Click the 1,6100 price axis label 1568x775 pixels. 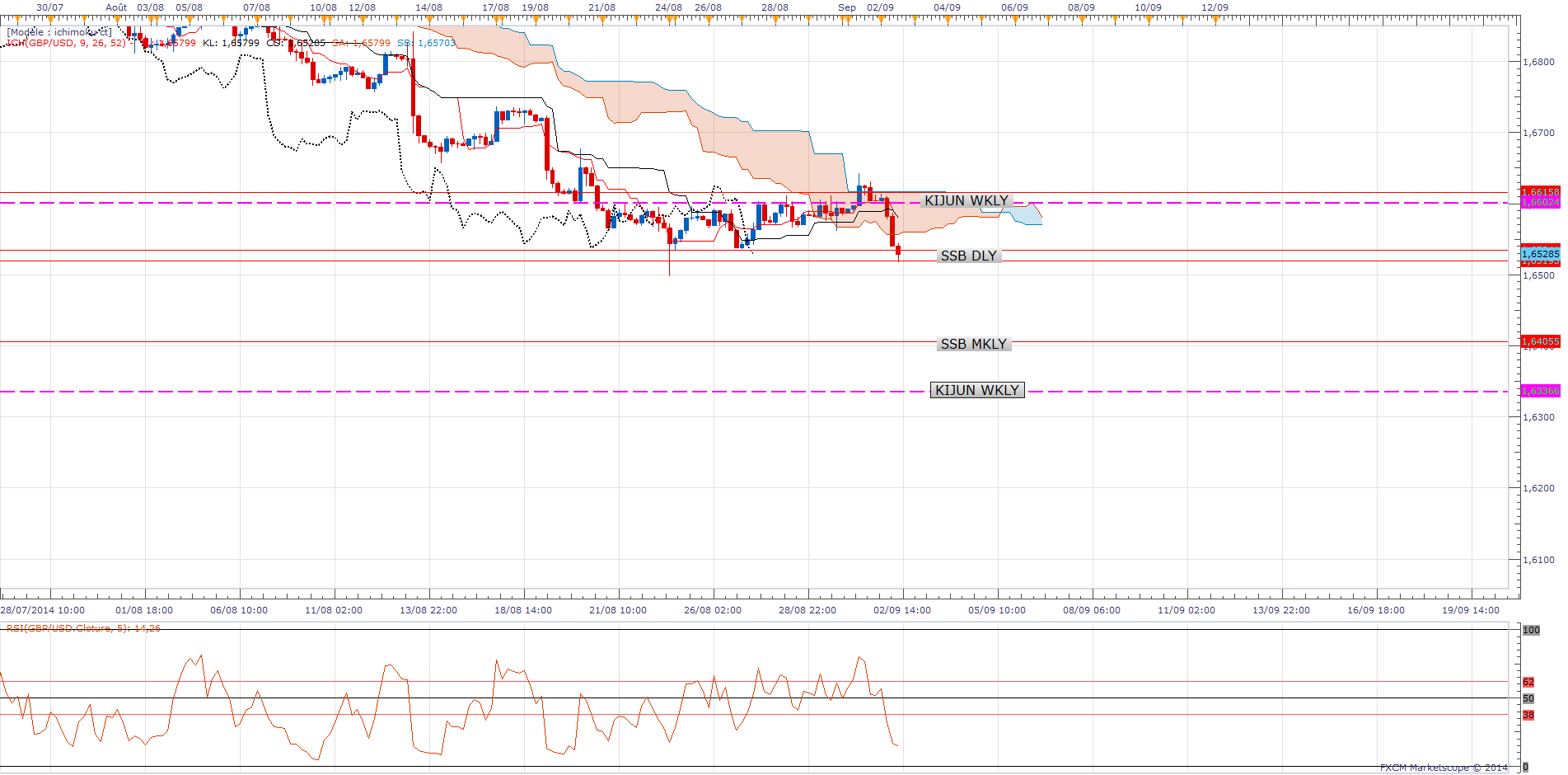coord(1539,560)
